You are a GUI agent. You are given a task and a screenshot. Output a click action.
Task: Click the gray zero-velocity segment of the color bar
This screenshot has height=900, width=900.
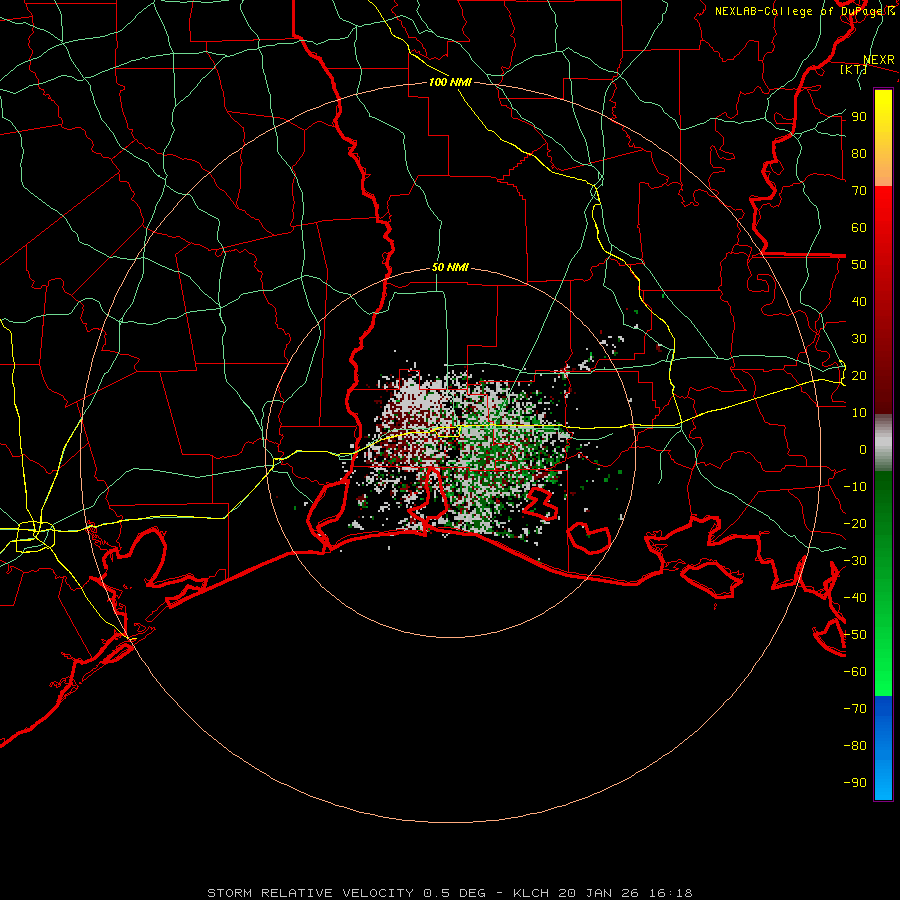click(883, 443)
